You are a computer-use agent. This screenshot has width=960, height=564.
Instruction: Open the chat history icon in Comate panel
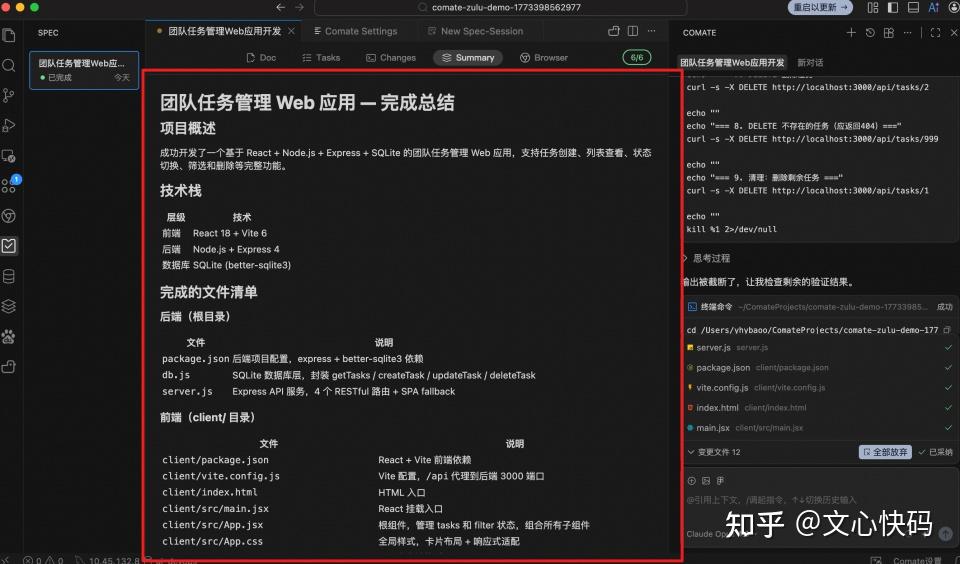click(x=870, y=32)
